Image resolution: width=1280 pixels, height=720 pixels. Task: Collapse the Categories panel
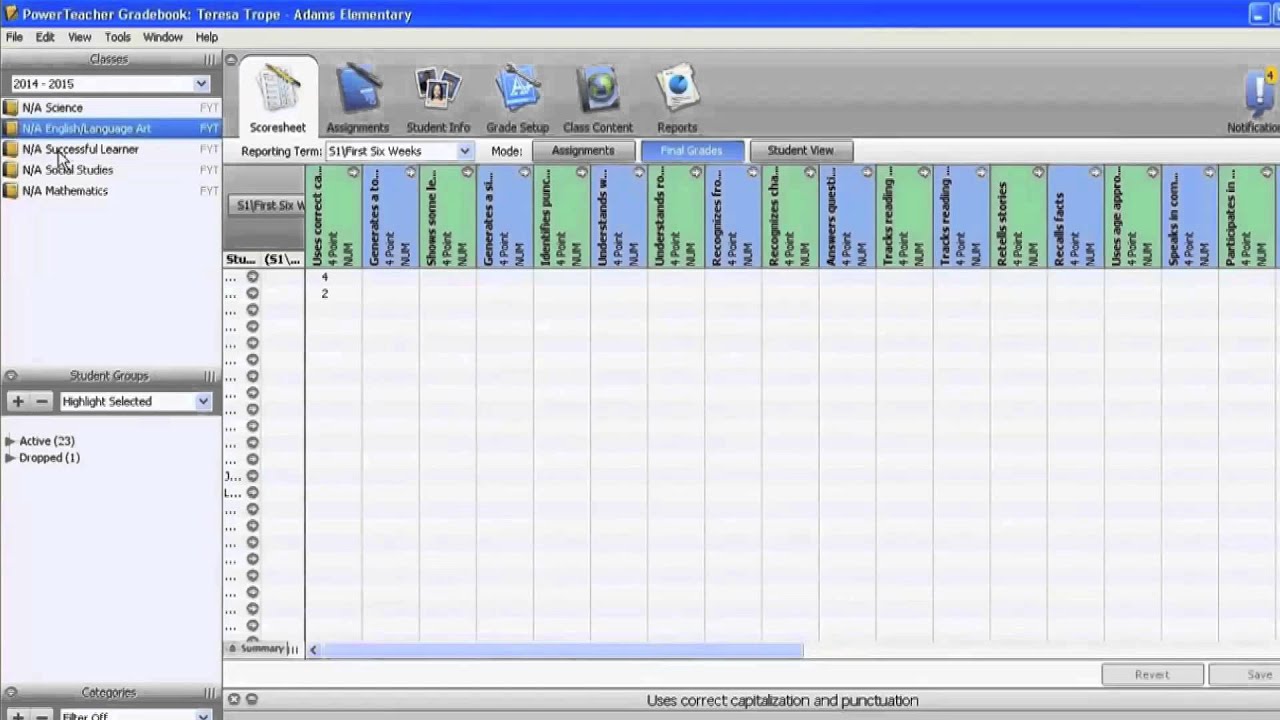click(x=11, y=692)
